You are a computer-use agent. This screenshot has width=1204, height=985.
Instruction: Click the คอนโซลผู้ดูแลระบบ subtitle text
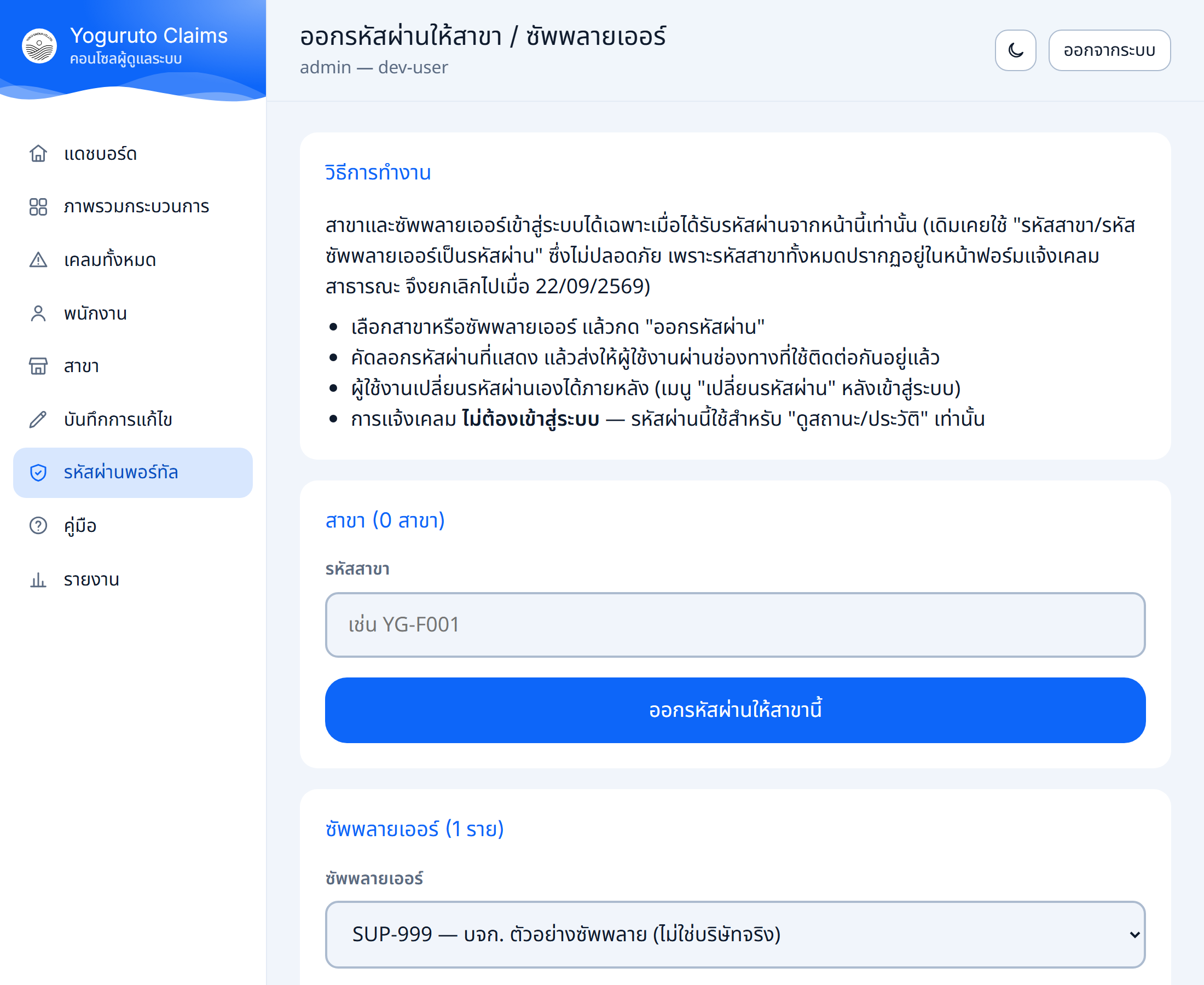[126, 59]
